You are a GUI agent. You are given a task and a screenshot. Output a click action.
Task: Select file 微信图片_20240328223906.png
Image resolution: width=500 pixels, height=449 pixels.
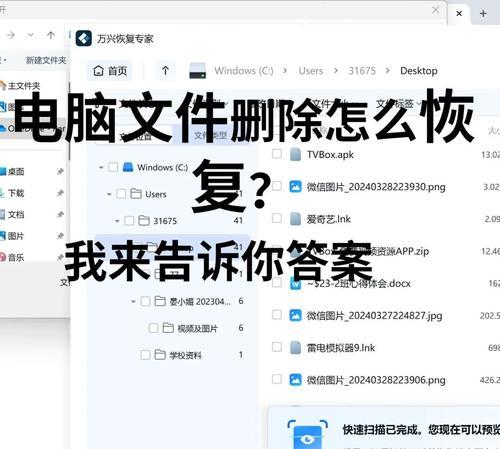coord(376,380)
